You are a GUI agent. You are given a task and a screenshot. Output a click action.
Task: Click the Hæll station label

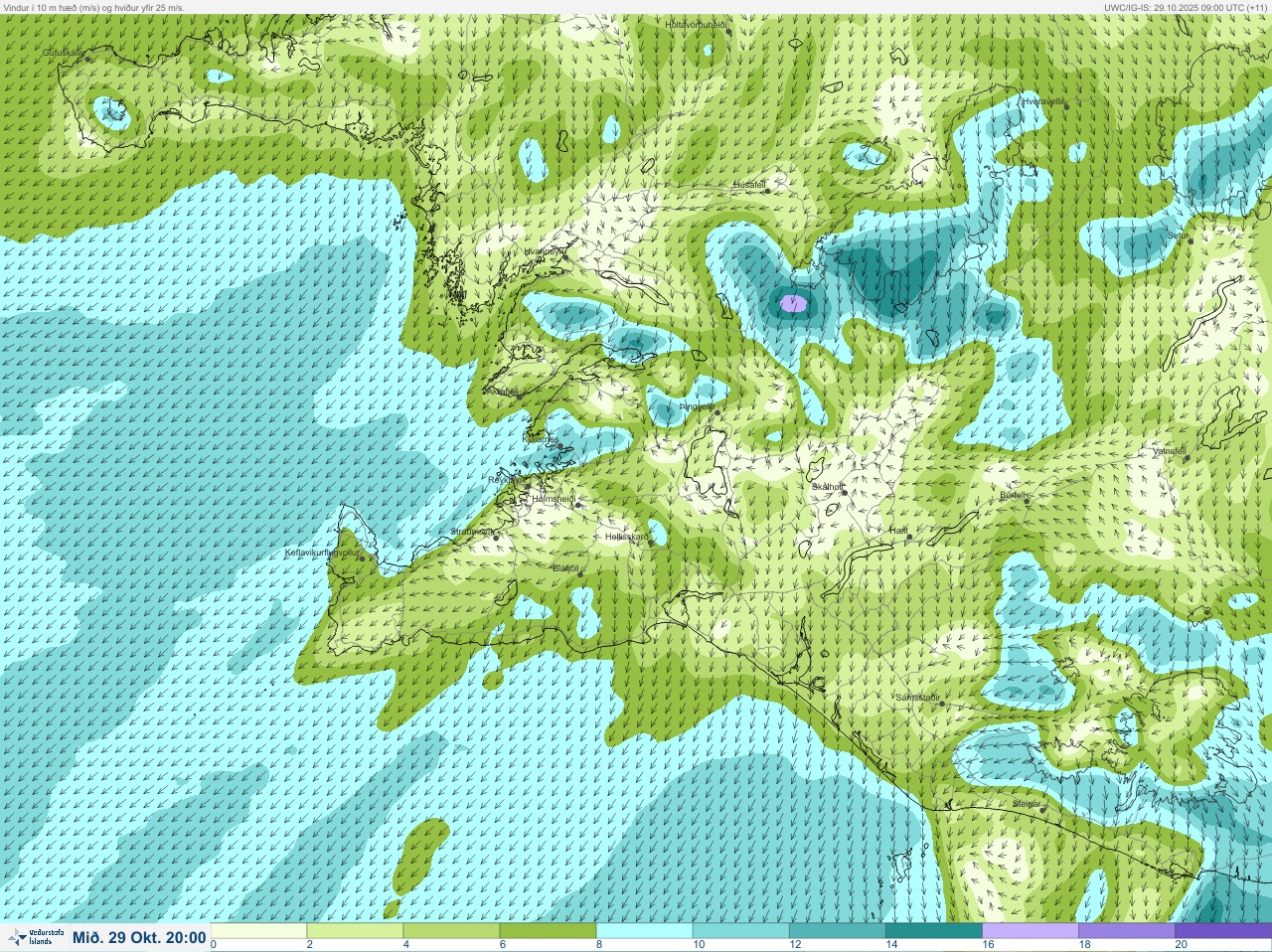point(898,532)
